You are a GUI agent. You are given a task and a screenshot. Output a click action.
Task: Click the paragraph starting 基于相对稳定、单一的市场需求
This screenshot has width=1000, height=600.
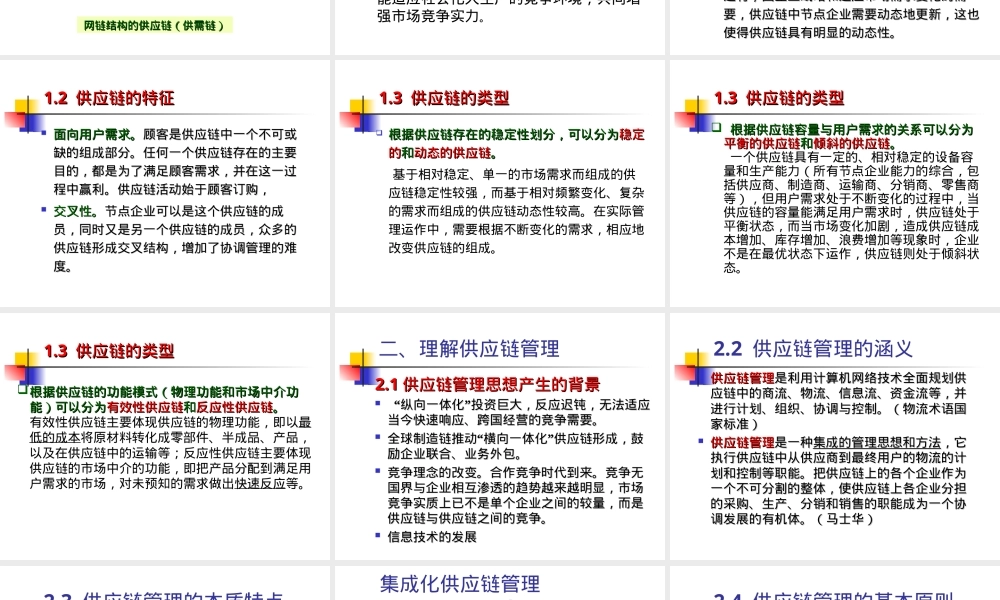(517, 211)
